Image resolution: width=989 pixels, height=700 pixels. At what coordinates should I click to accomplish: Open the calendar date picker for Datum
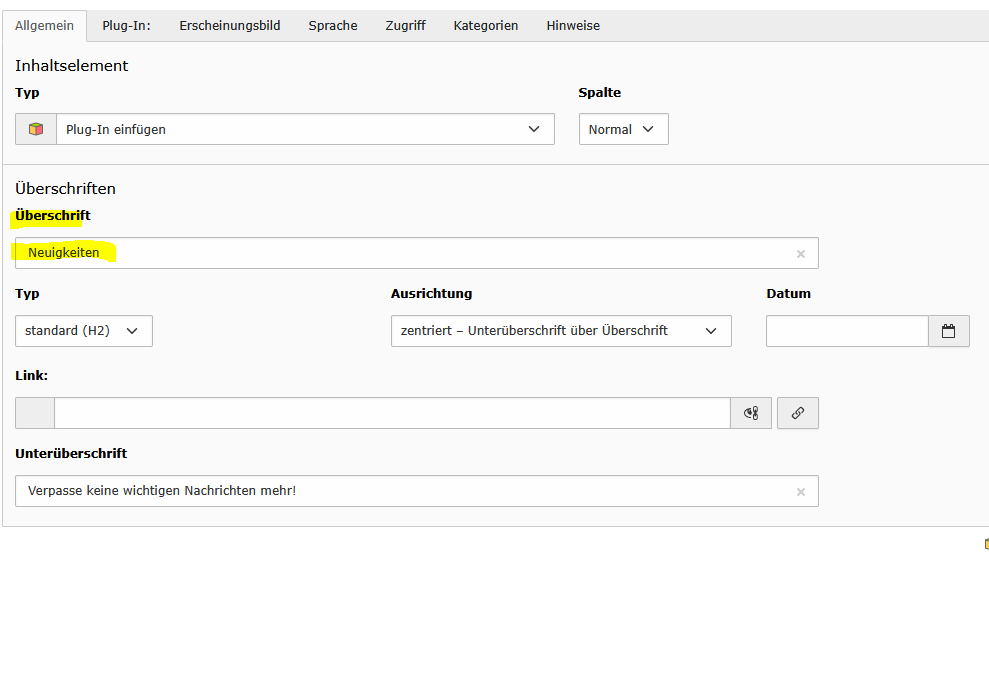(x=948, y=331)
